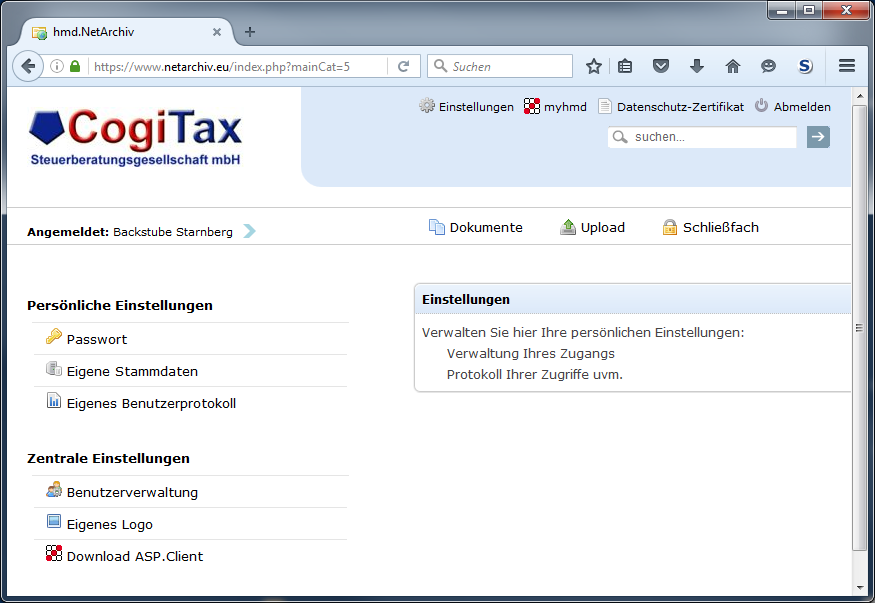Open the search engine dropdown in Firefox
875x603 pixels.
[x=440, y=66]
